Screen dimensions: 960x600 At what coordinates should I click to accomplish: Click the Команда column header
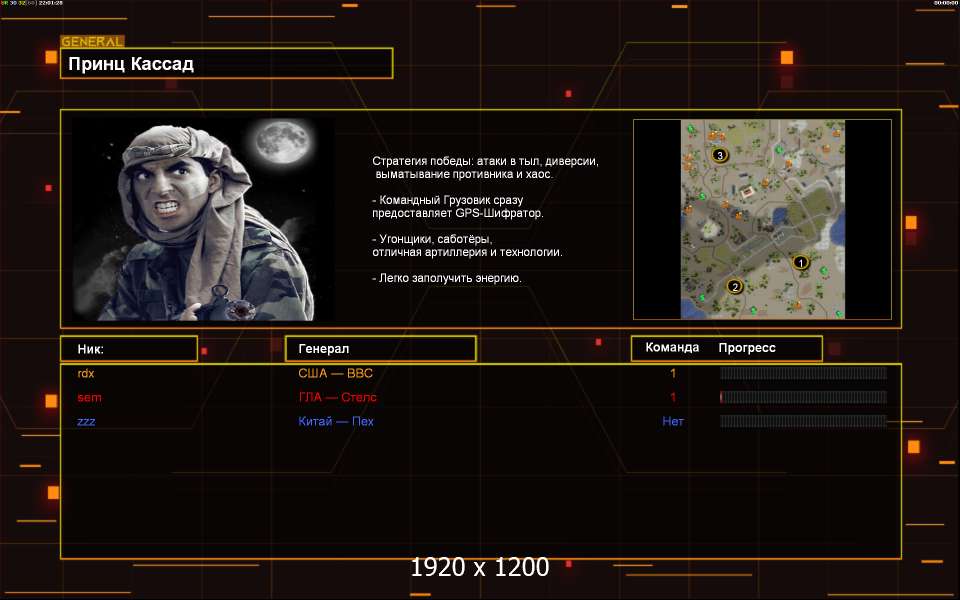[x=672, y=348]
